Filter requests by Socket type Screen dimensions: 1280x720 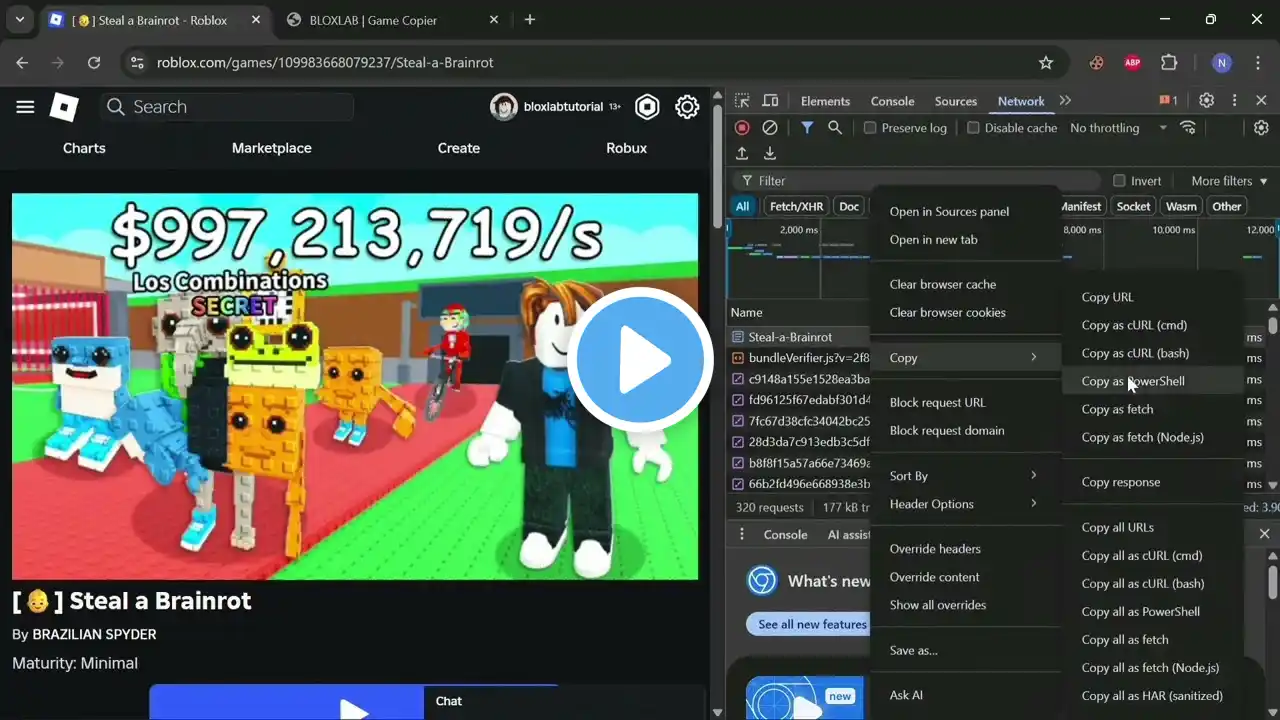coord(1133,206)
